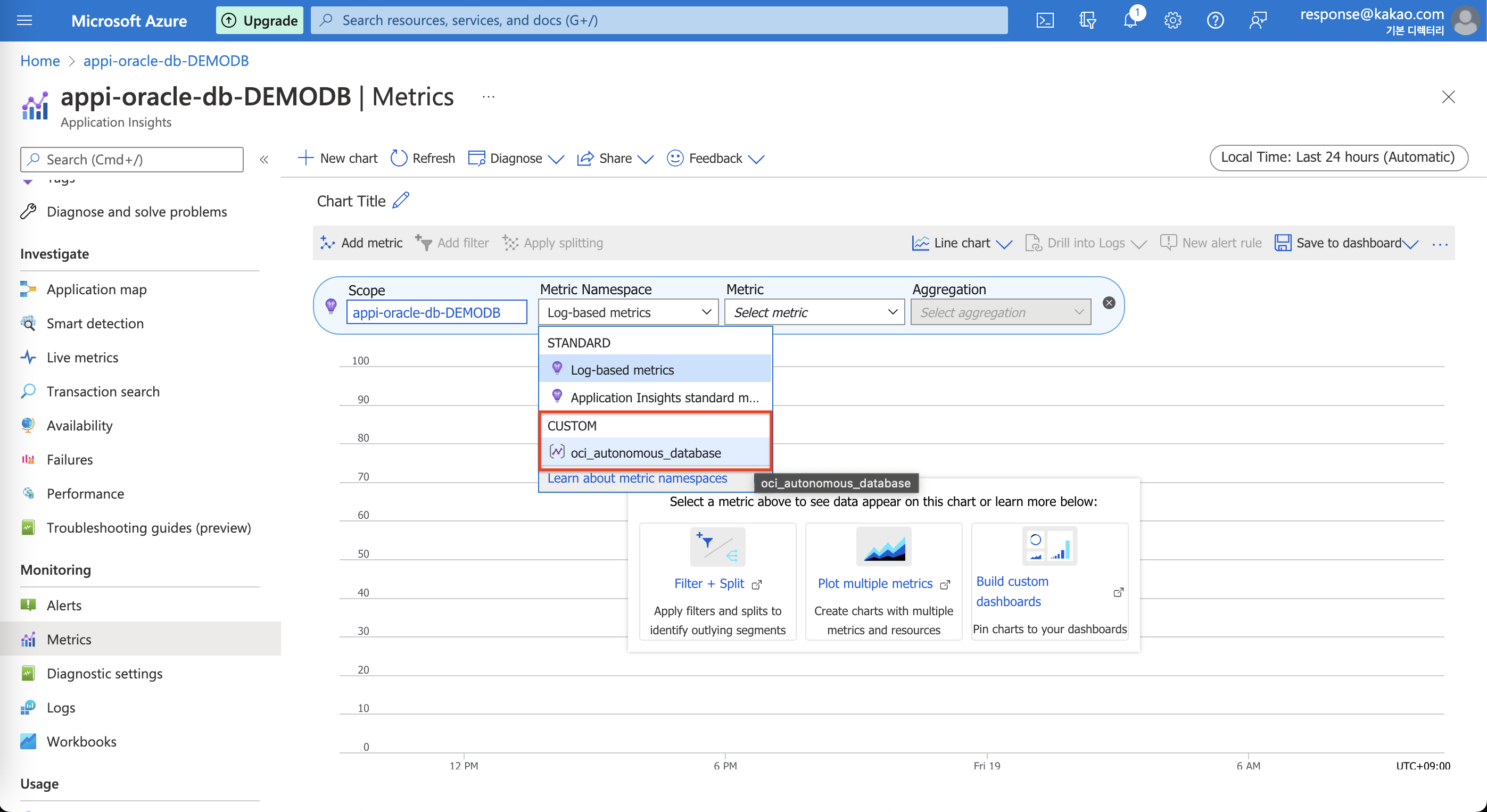This screenshot has height=812, width=1487.
Task: Click New alert rule button
Action: coord(1210,243)
